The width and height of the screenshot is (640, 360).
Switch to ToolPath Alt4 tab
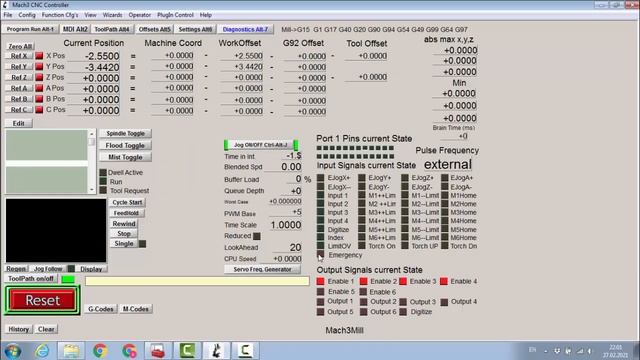[112, 29]
